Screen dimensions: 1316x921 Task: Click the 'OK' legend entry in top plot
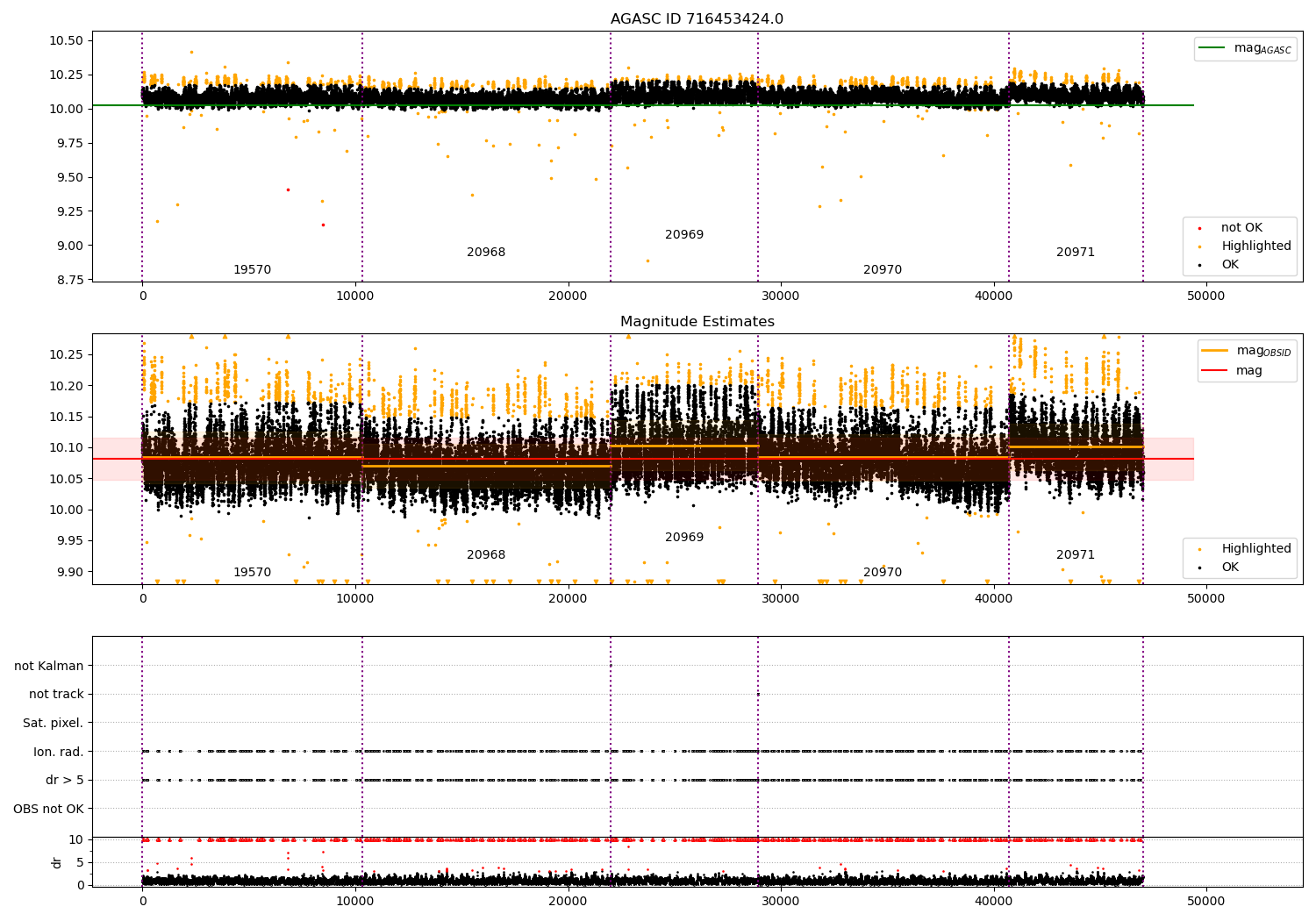1230,265
